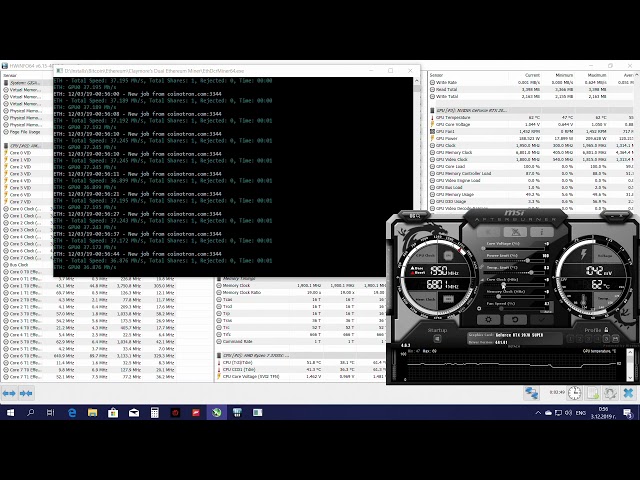Adjust the Power Limit slider handle
Viewport: 640px width, 480px height.
(527, 260)
